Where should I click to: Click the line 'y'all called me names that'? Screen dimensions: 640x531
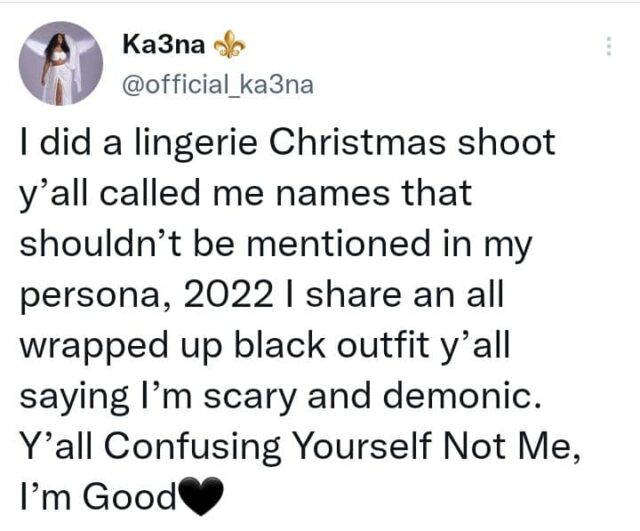coord(246,195)
